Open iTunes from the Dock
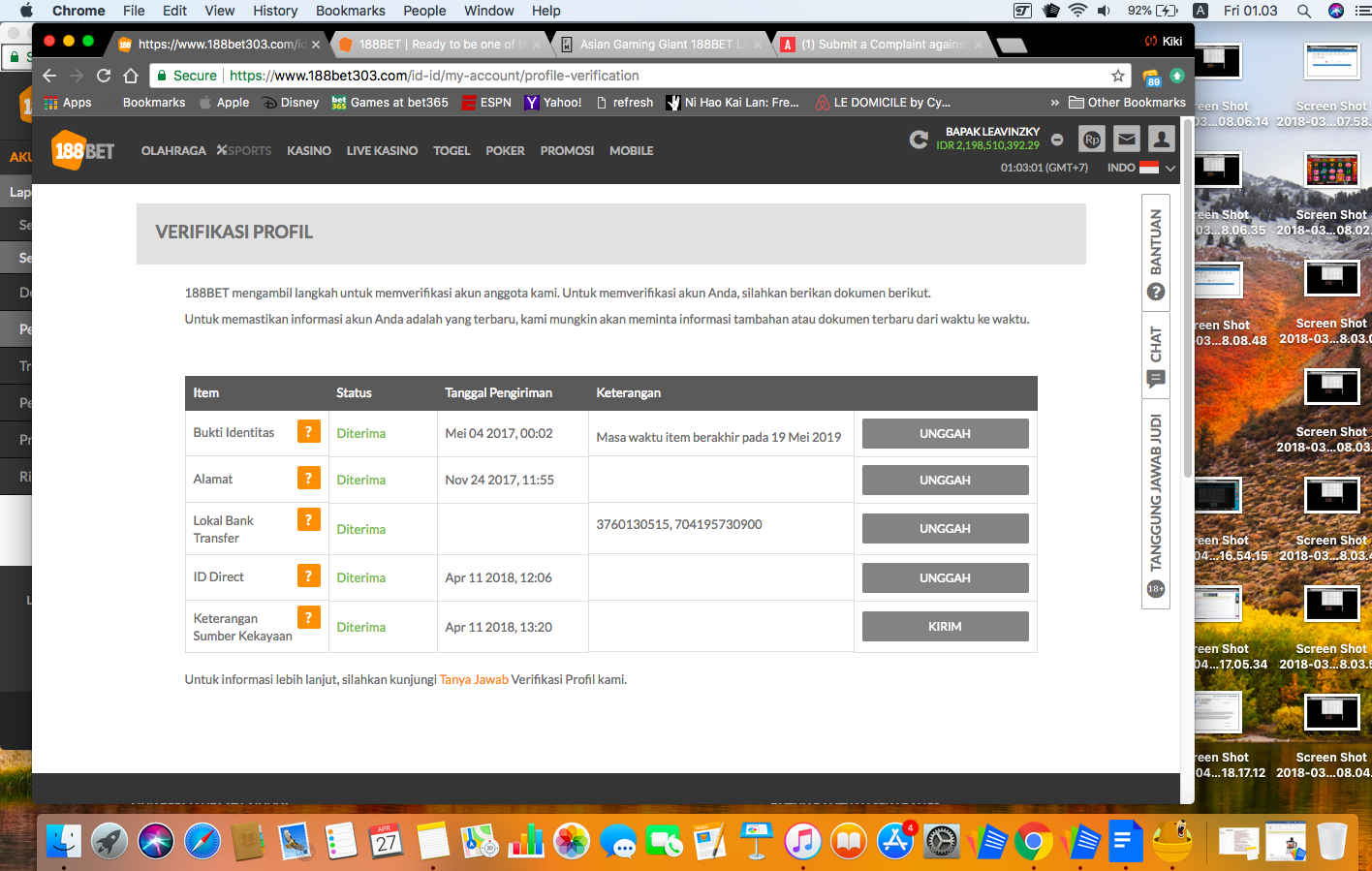Screen dimensions: 1372x871 click(803, 841)
